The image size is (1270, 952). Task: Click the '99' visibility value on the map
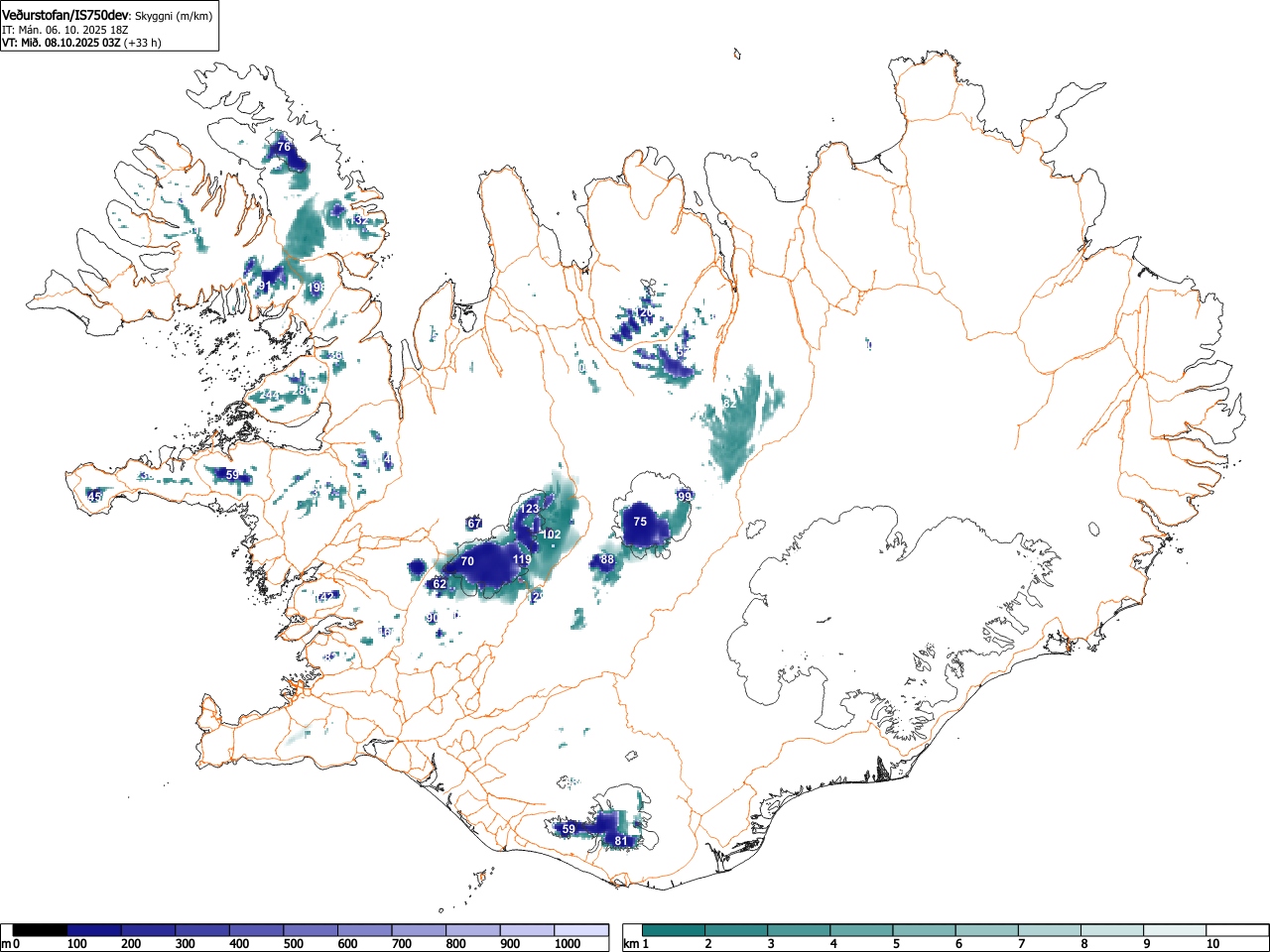point(684,497)
